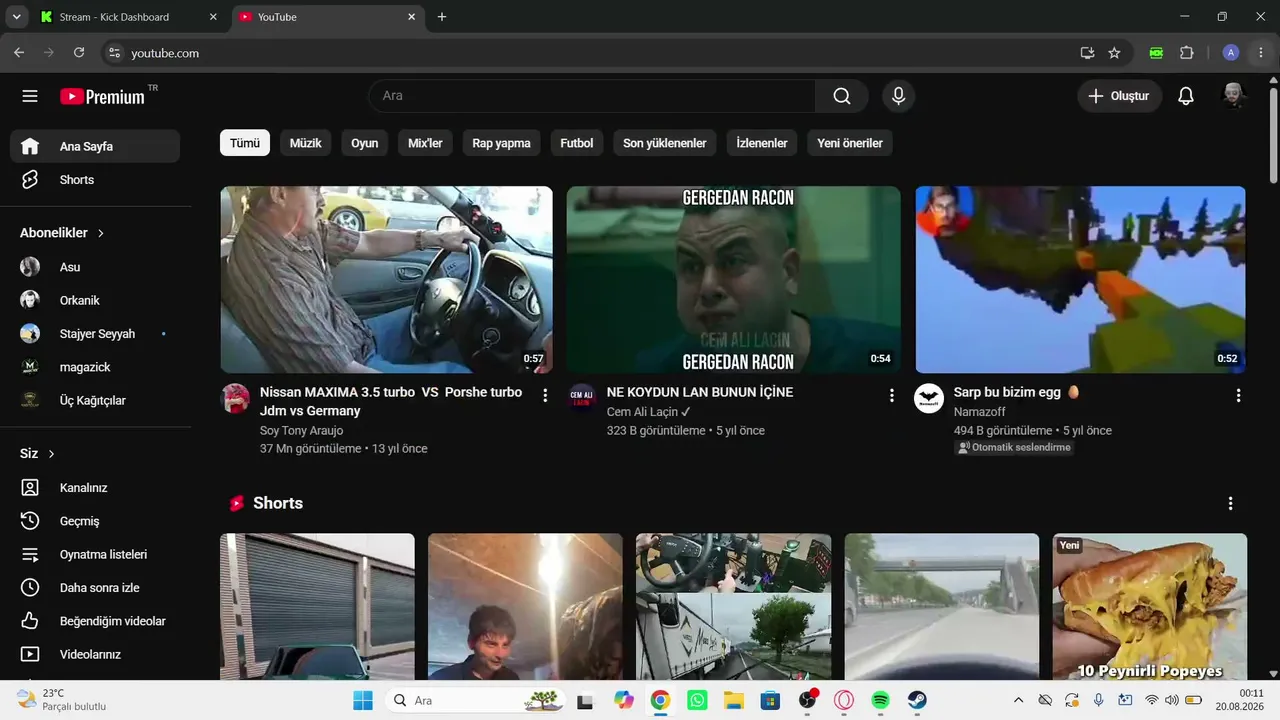Viewport: 1280px width, 720px height.
Task: Open WhatsApp from the taskbar
Action: (x=697, y=700)
